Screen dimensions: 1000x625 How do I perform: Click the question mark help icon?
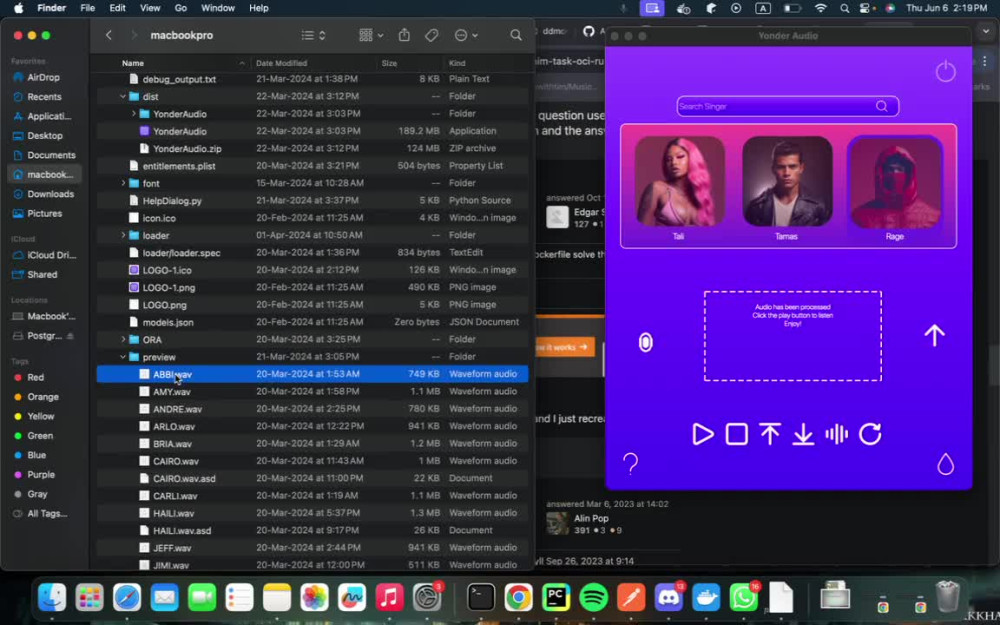point(630,464)
